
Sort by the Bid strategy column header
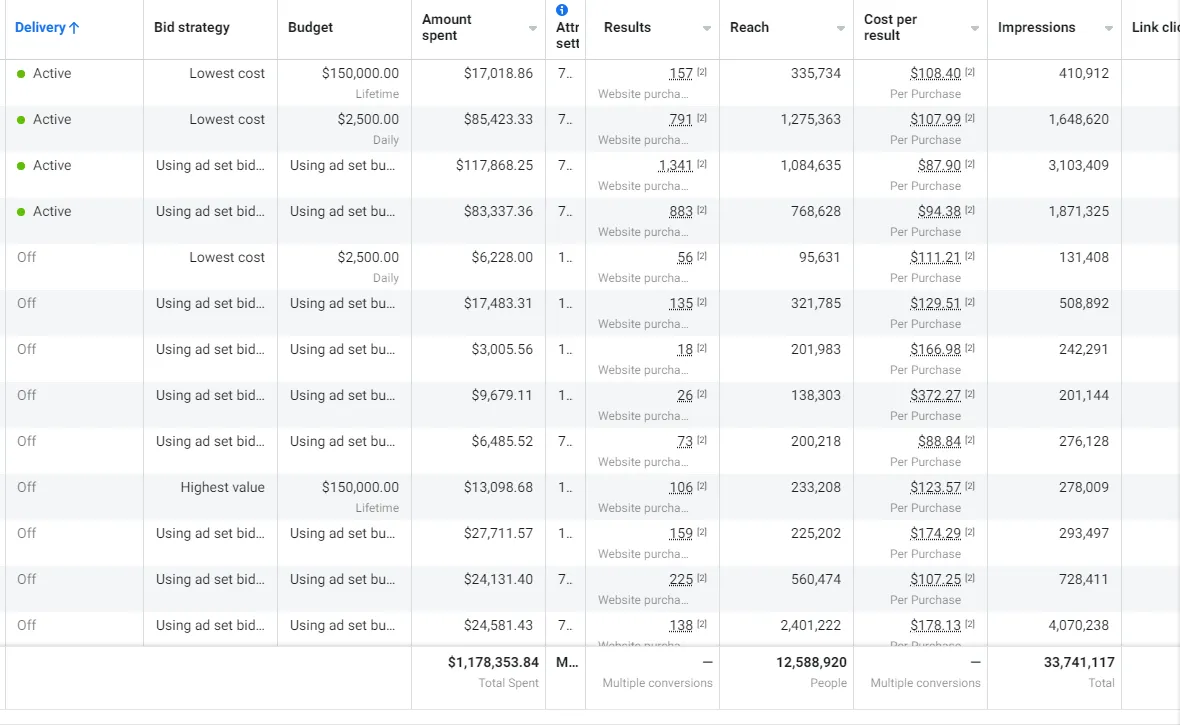point(192,27)
